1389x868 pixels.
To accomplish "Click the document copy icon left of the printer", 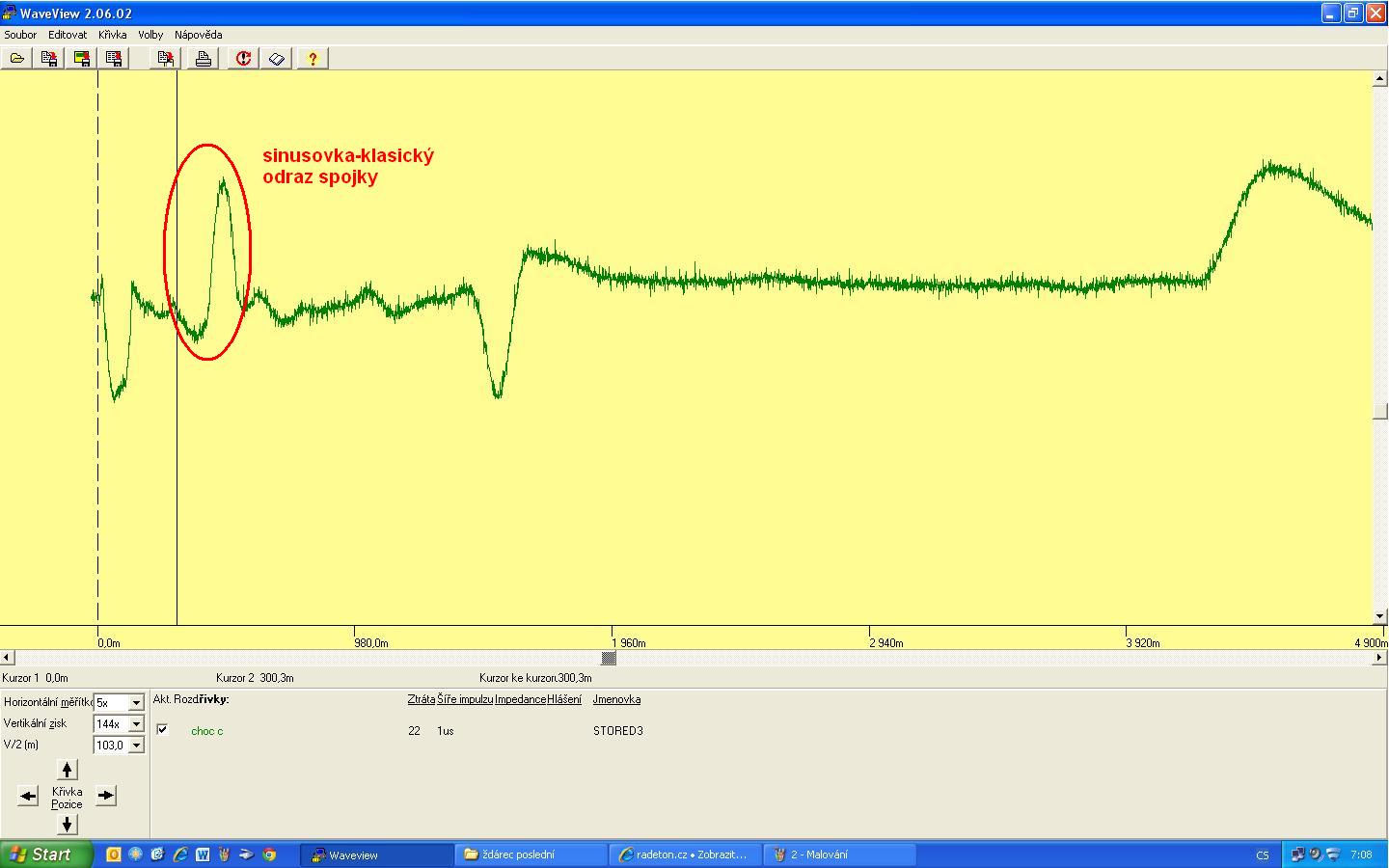I will (x=166, y=59).
